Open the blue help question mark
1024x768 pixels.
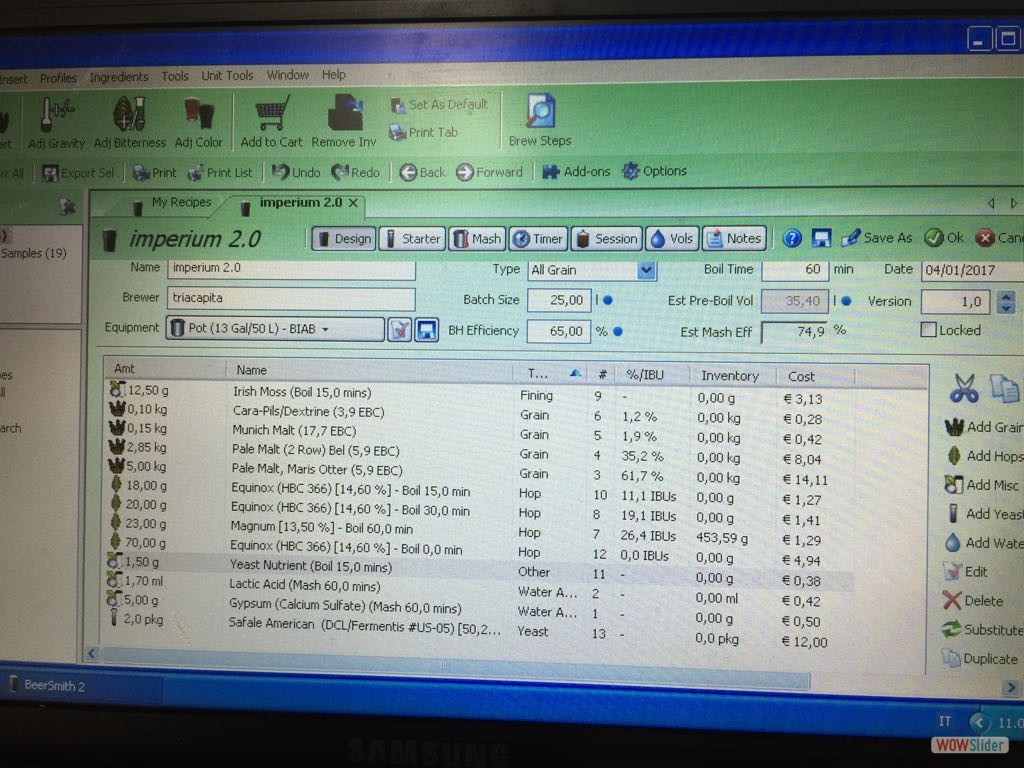792,238
